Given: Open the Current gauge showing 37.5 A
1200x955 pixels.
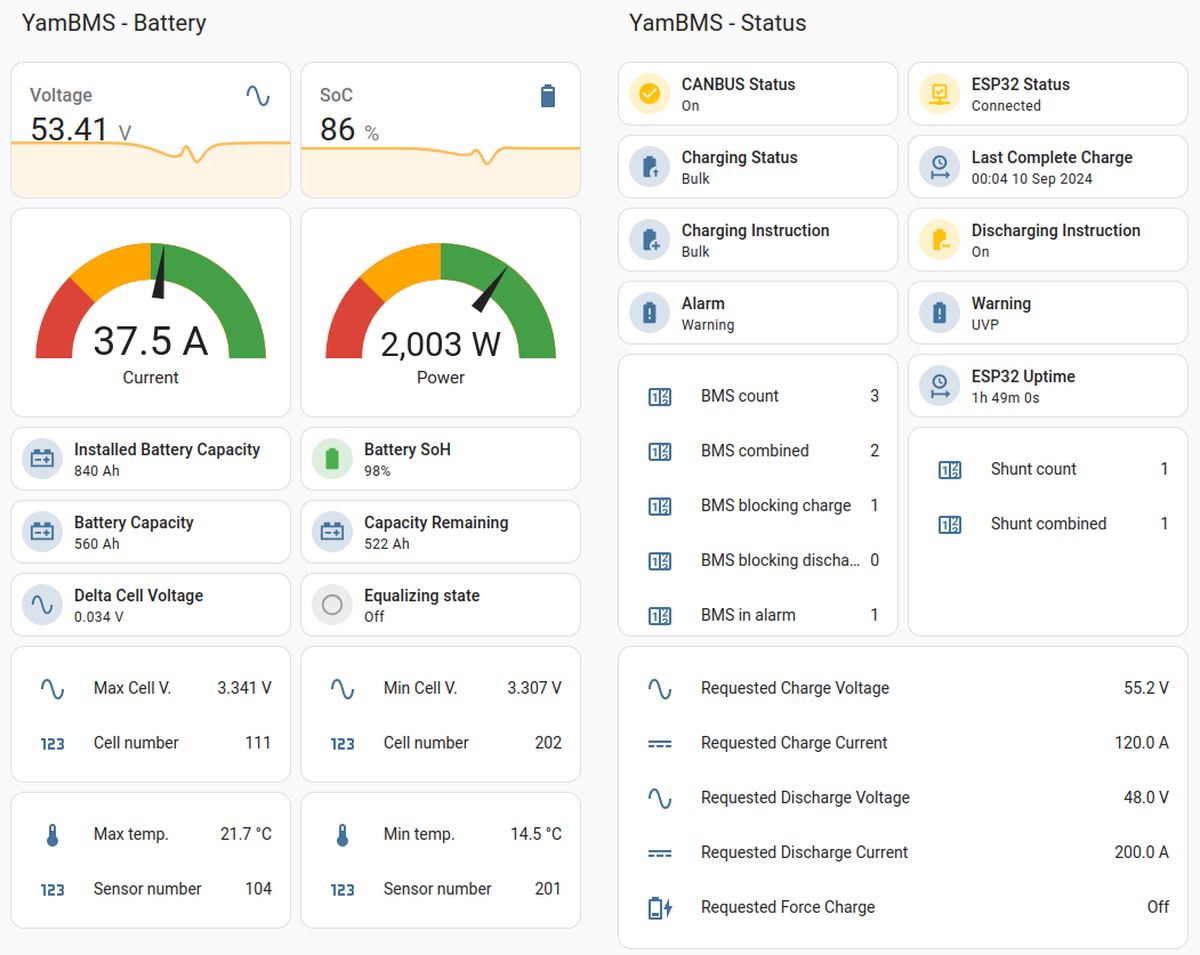Looking at the screenshot, I should (151, 312).
